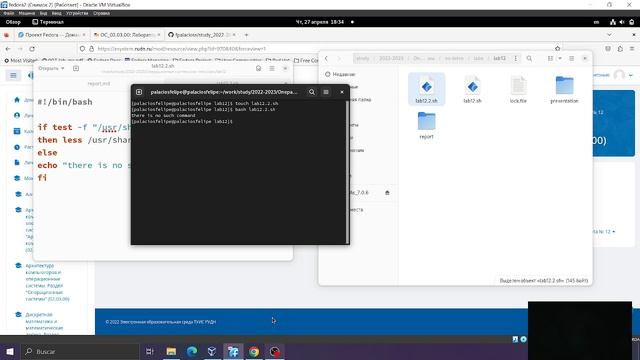This screenshot has width=640, height=360.
Task: Open Windows Task View
Action: pos(150,351)
